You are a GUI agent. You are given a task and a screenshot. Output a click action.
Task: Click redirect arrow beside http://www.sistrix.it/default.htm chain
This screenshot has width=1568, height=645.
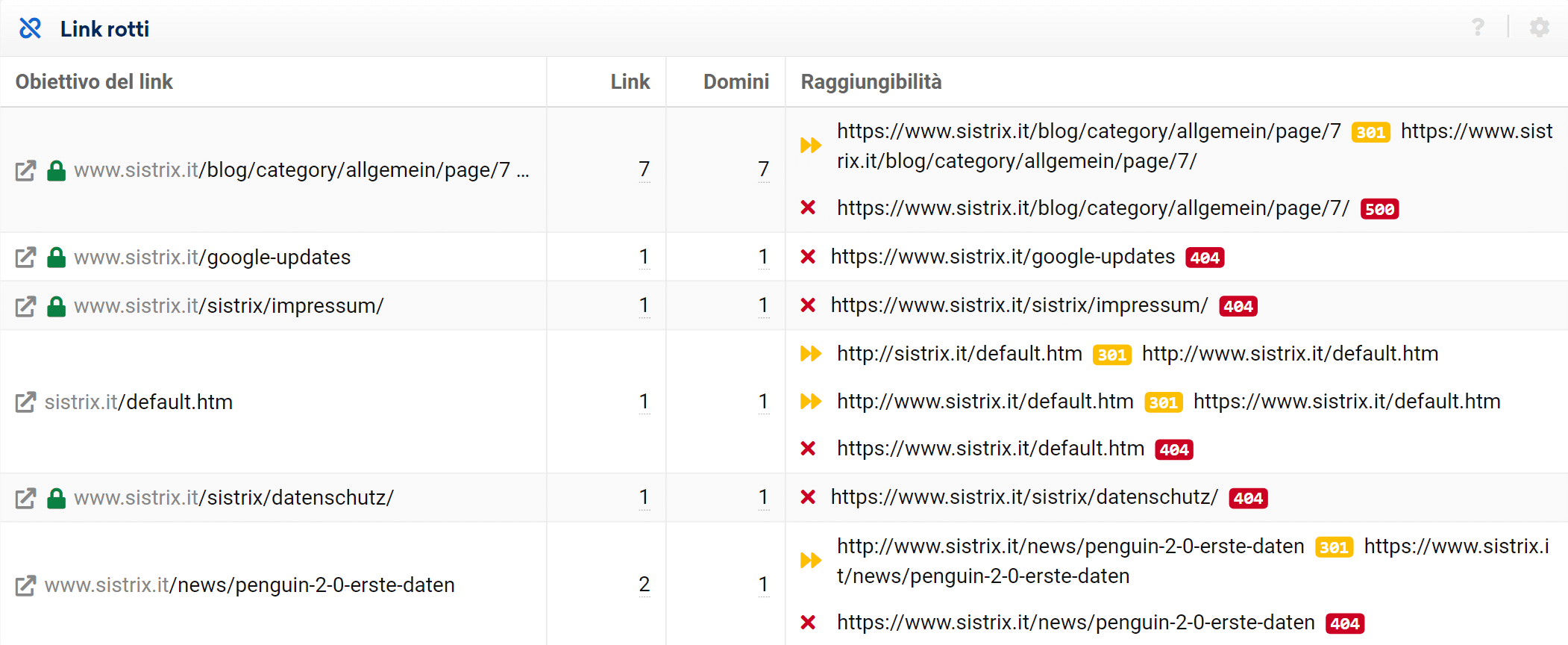(x=811, y=401)
